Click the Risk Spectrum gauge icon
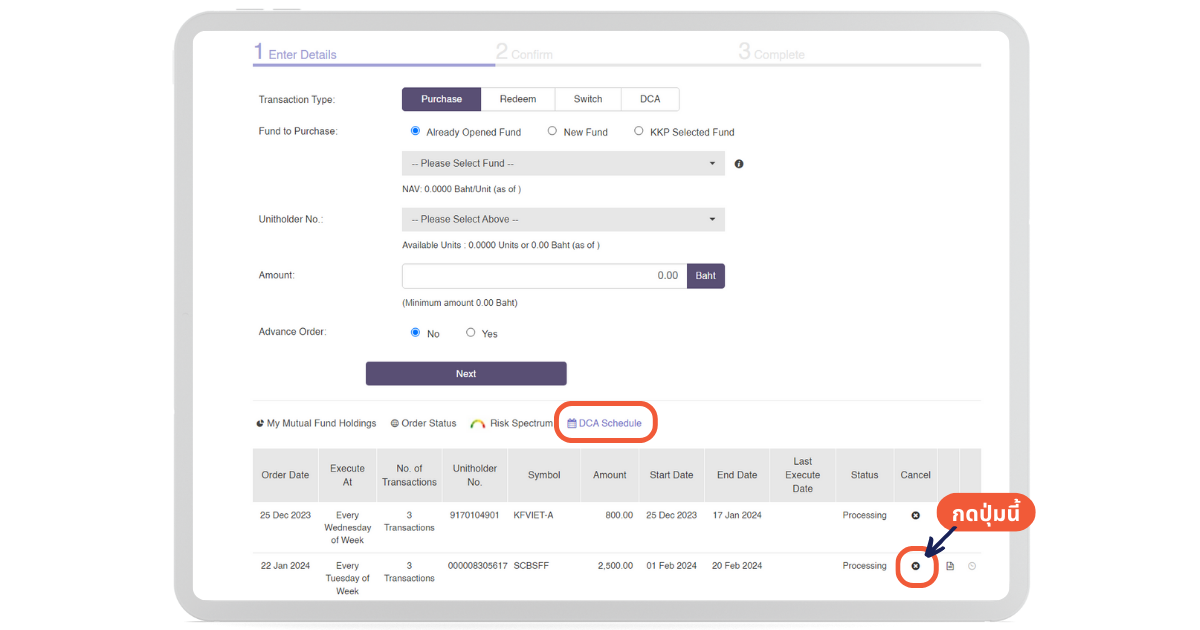 (x=478, y=424)
